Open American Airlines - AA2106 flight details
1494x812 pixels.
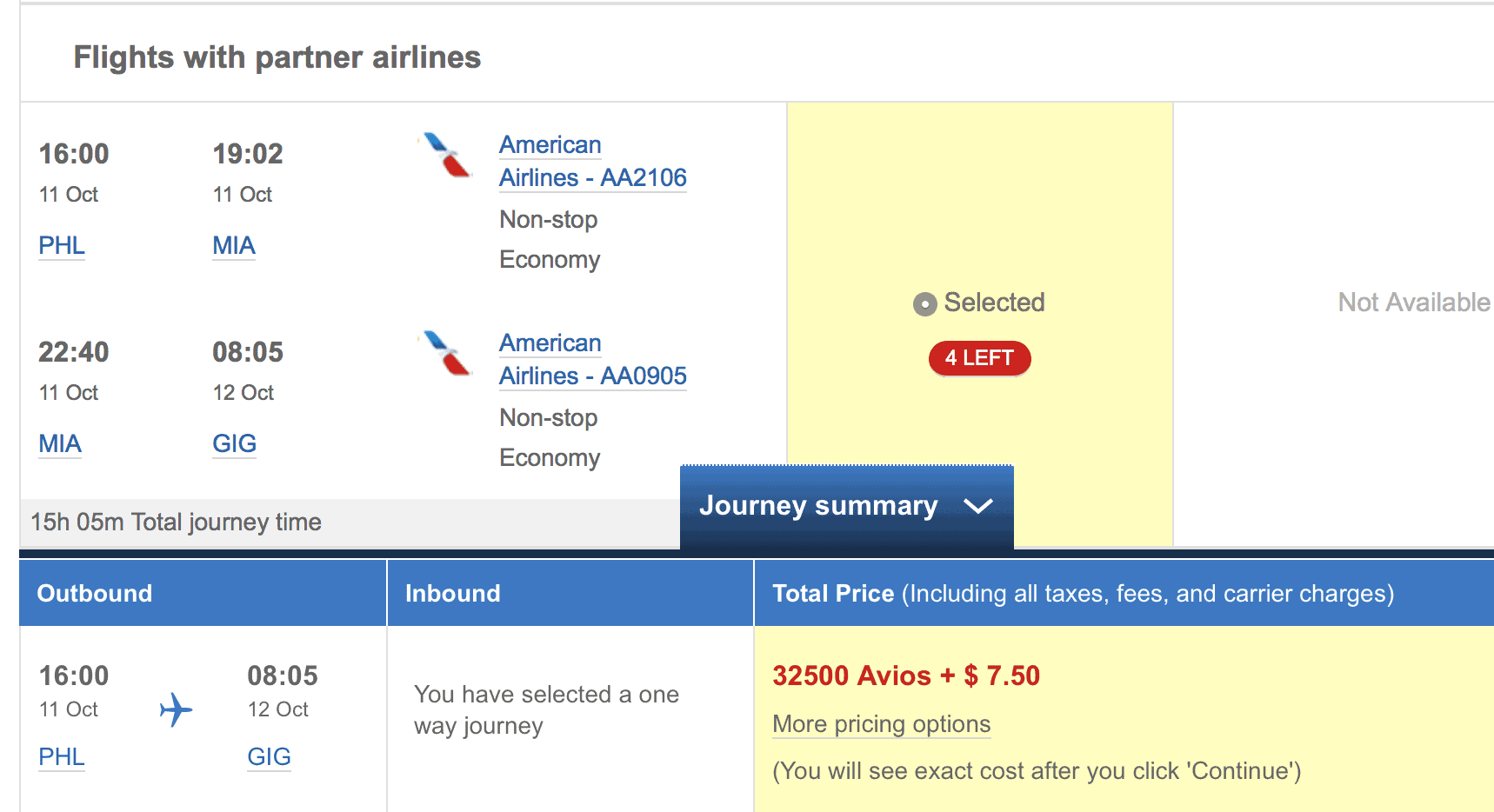592,162
